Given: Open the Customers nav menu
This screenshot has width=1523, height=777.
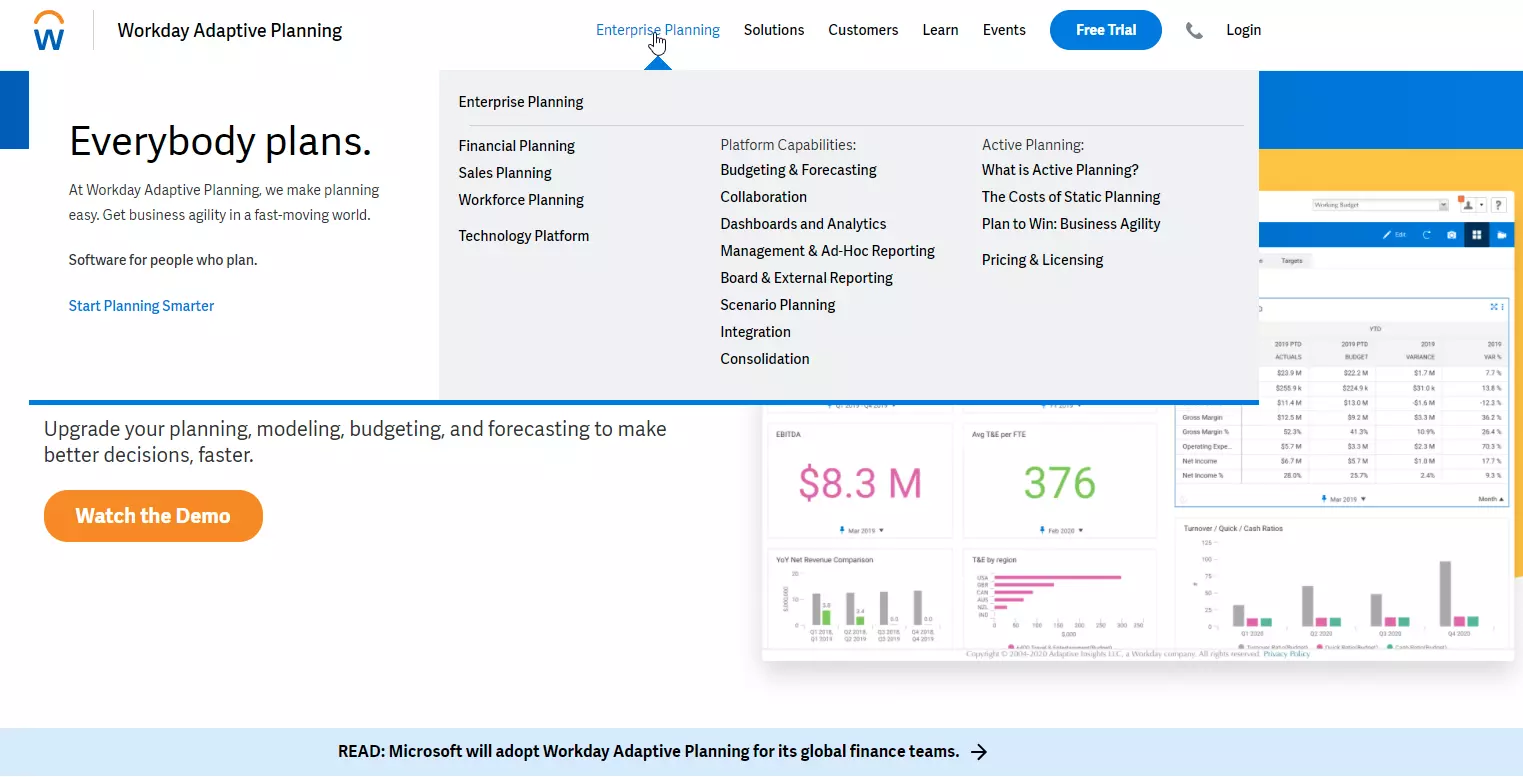Looking at the screenshot, I should [863, 30].
